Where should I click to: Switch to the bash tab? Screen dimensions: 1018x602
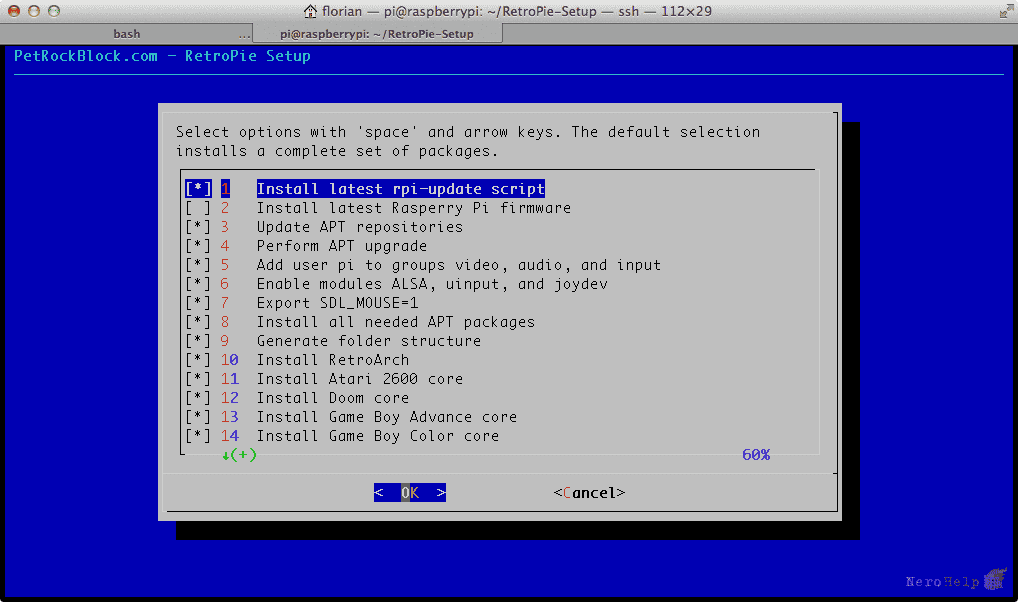(127, 34)
